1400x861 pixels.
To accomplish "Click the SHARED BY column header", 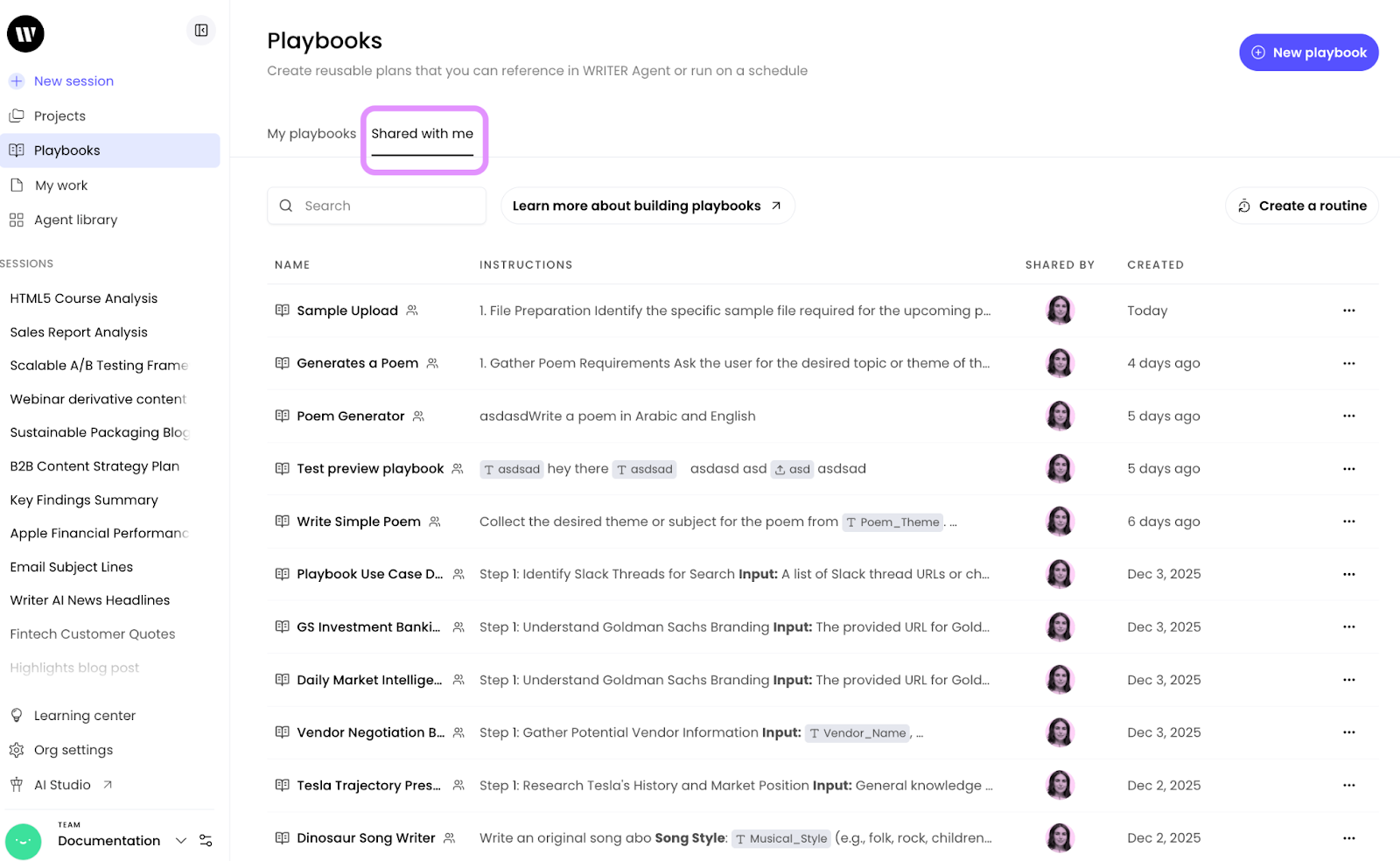I will 1060,265.
